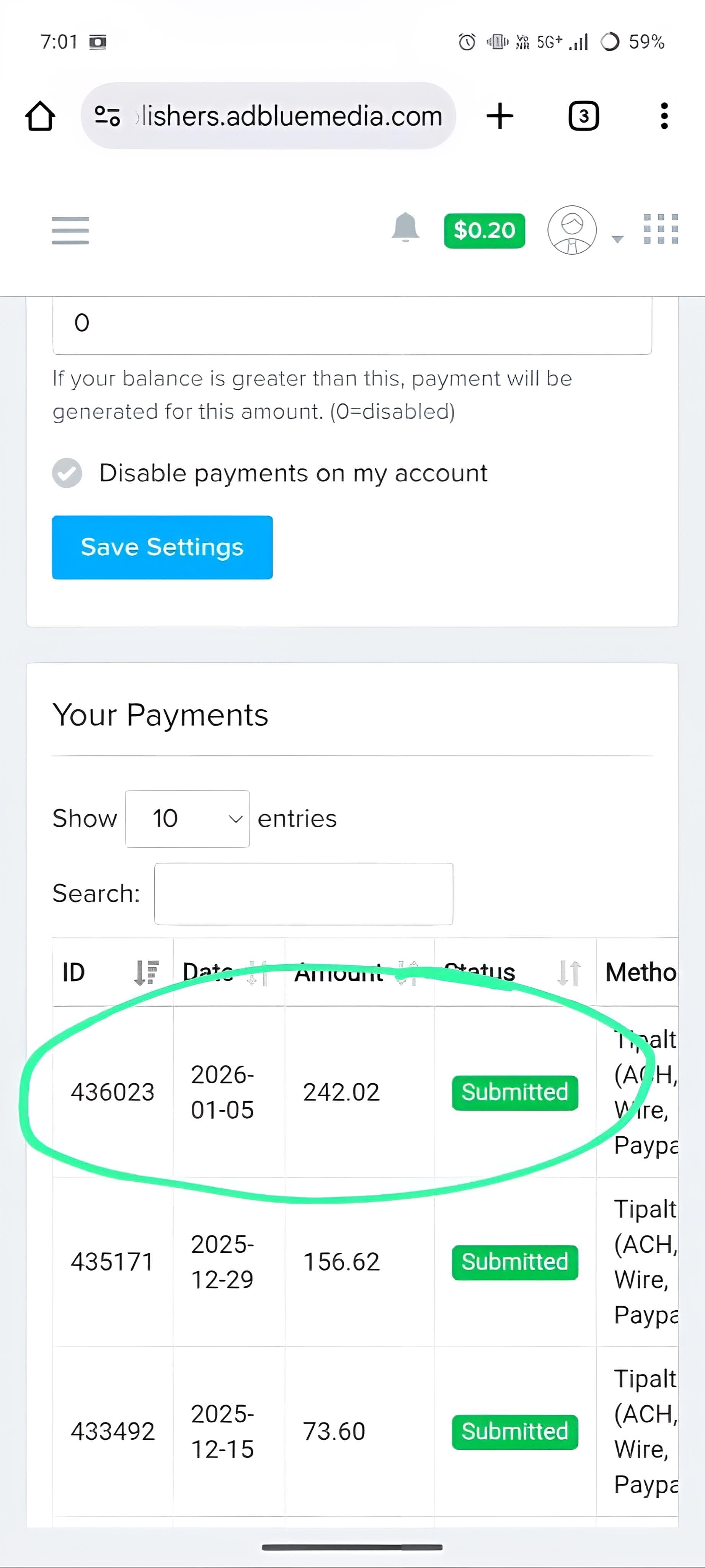Tap the address bar URL

[x=291, y=116]
